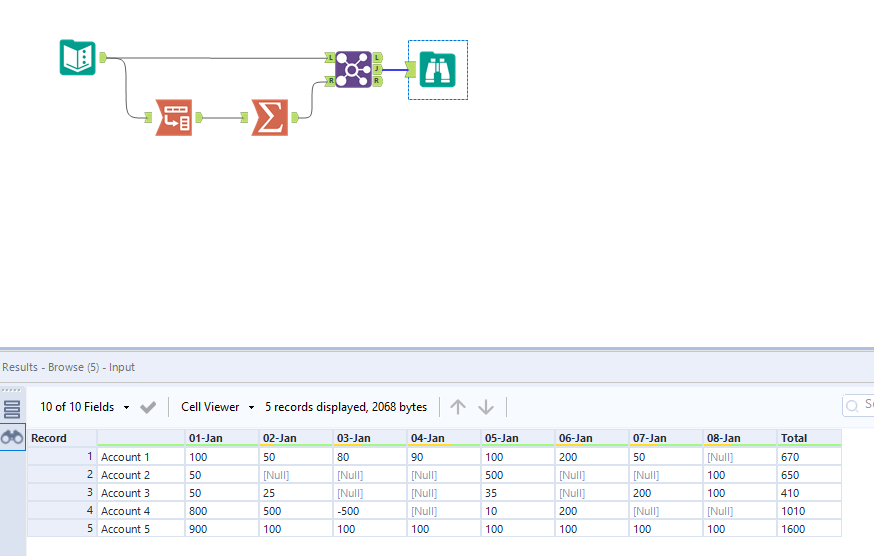Click the Total column header
The image size is (874, 556).
pyautogui.click(x=809, y=438)
